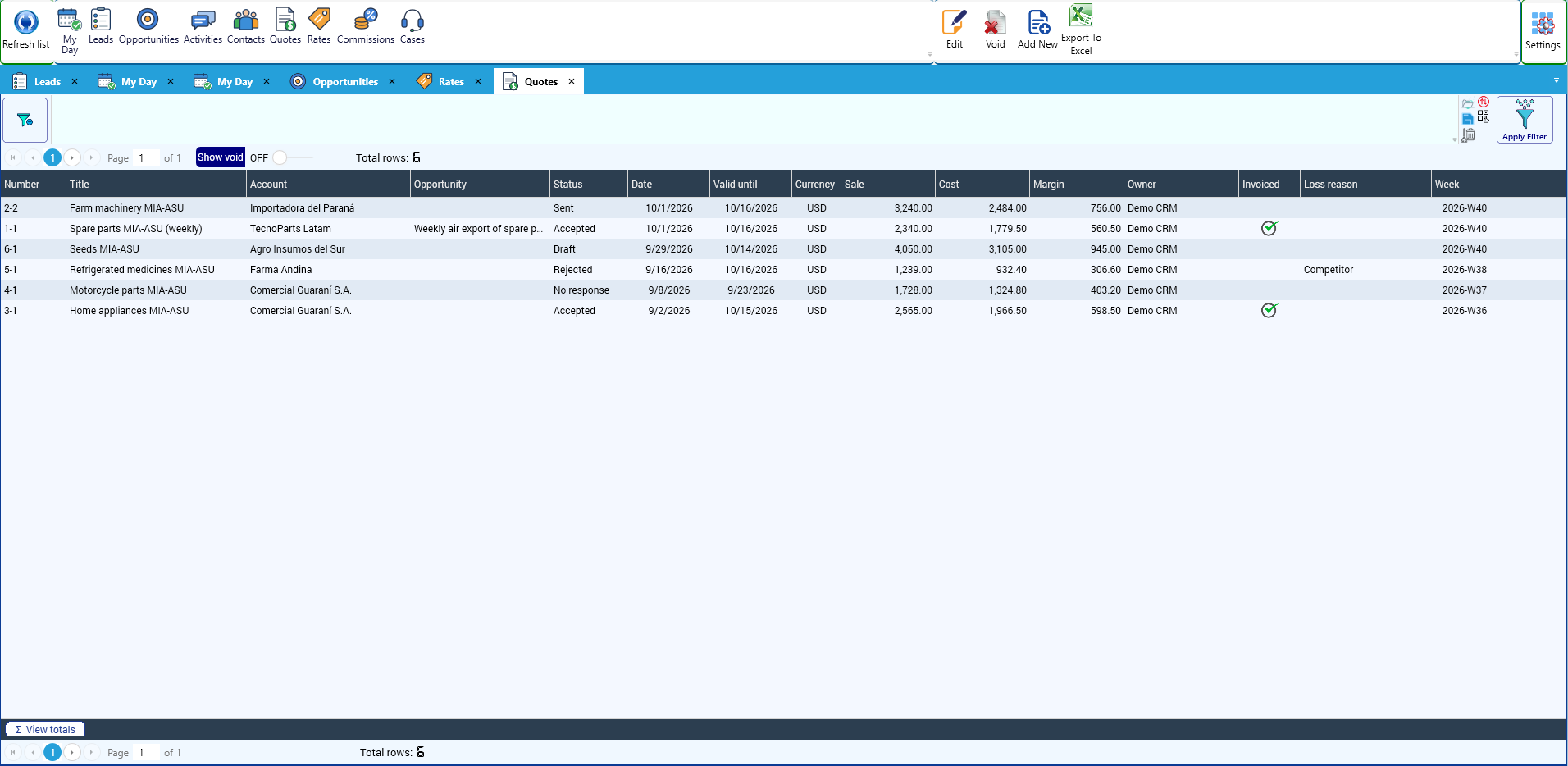This screenshot has width=1568, height=766.
Task: Sort by the Valid until column header
Action: coord(750,184)
